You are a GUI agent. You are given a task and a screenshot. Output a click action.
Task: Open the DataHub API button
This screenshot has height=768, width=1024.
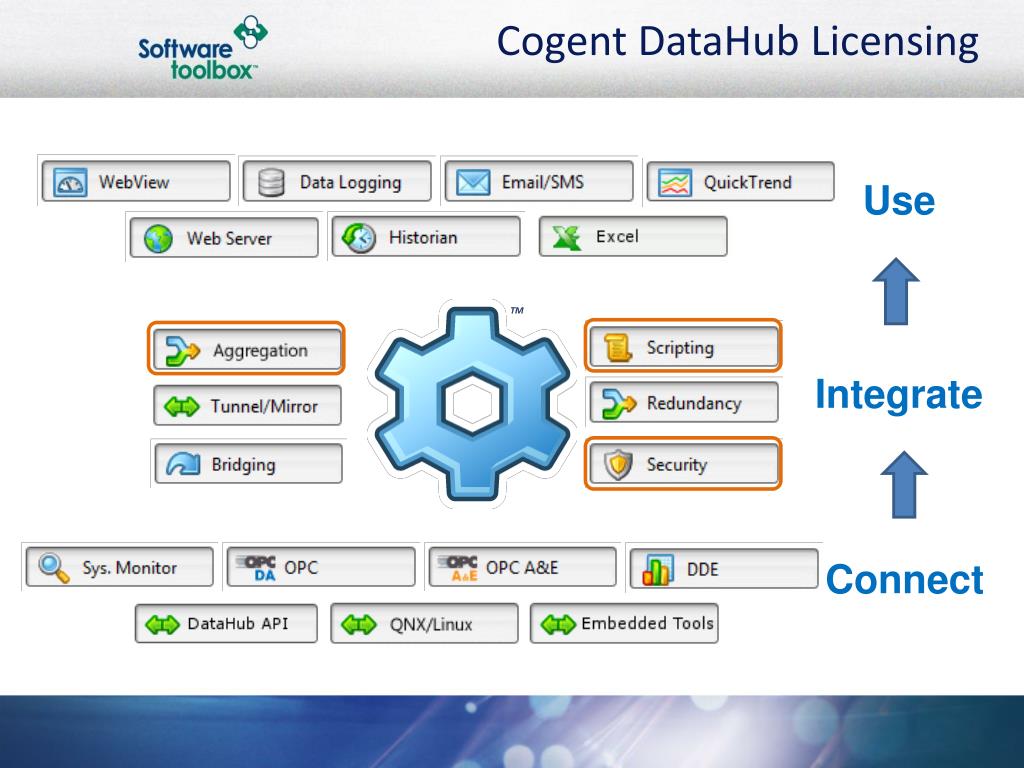pos(226,624)
